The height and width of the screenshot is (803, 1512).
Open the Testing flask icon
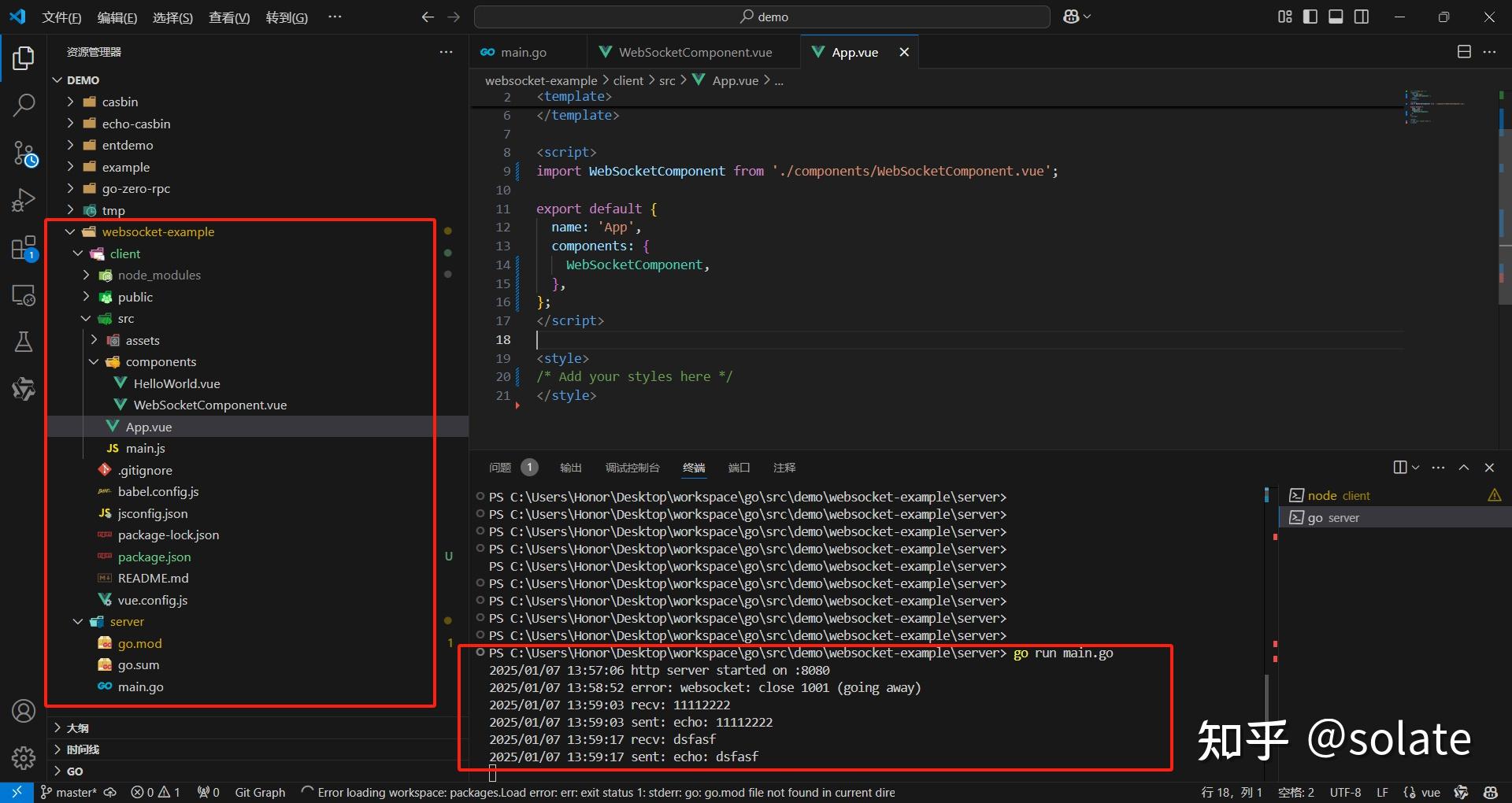24,341
